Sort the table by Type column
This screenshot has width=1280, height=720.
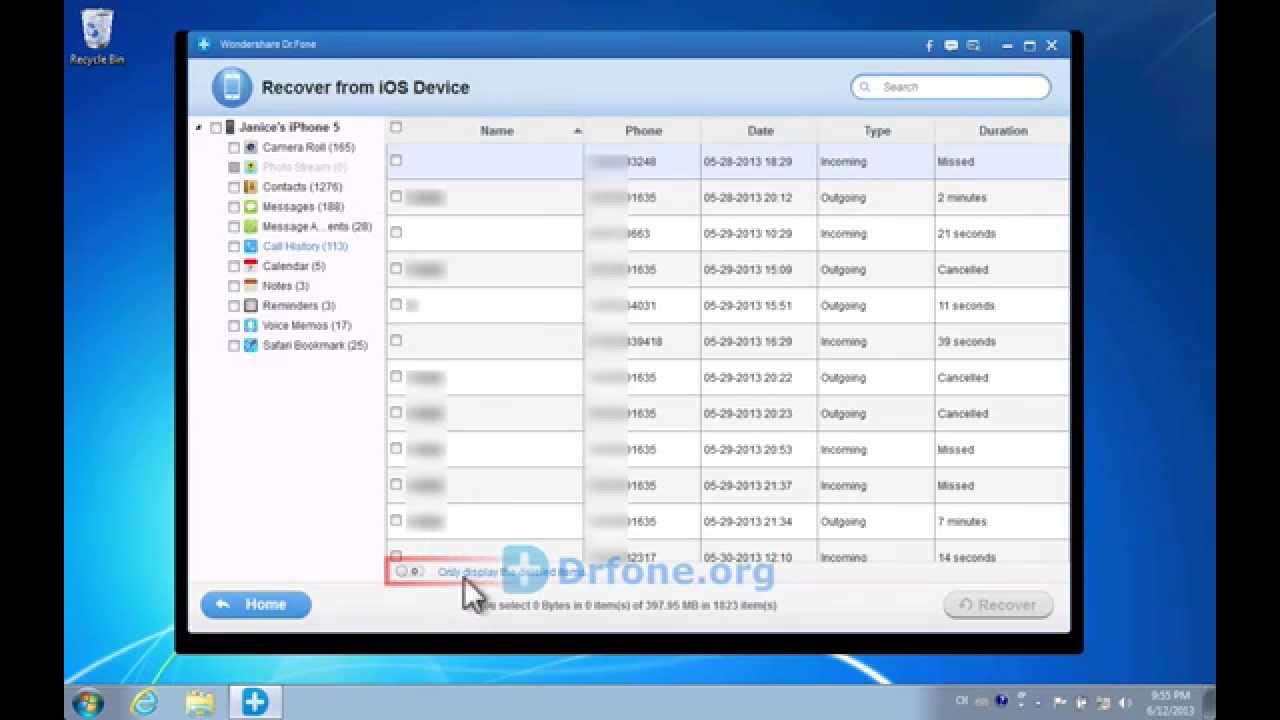point(877,130)
